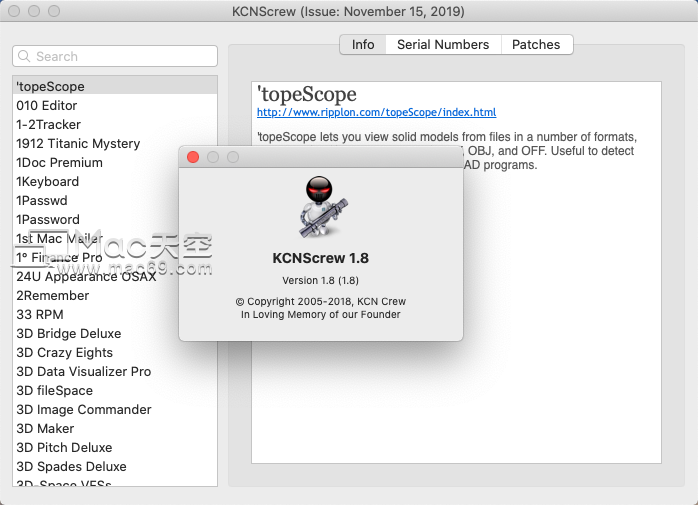
Task: Choose 1-2Tracker from the list
Action: pyautogui.click(x=115, y=125)
